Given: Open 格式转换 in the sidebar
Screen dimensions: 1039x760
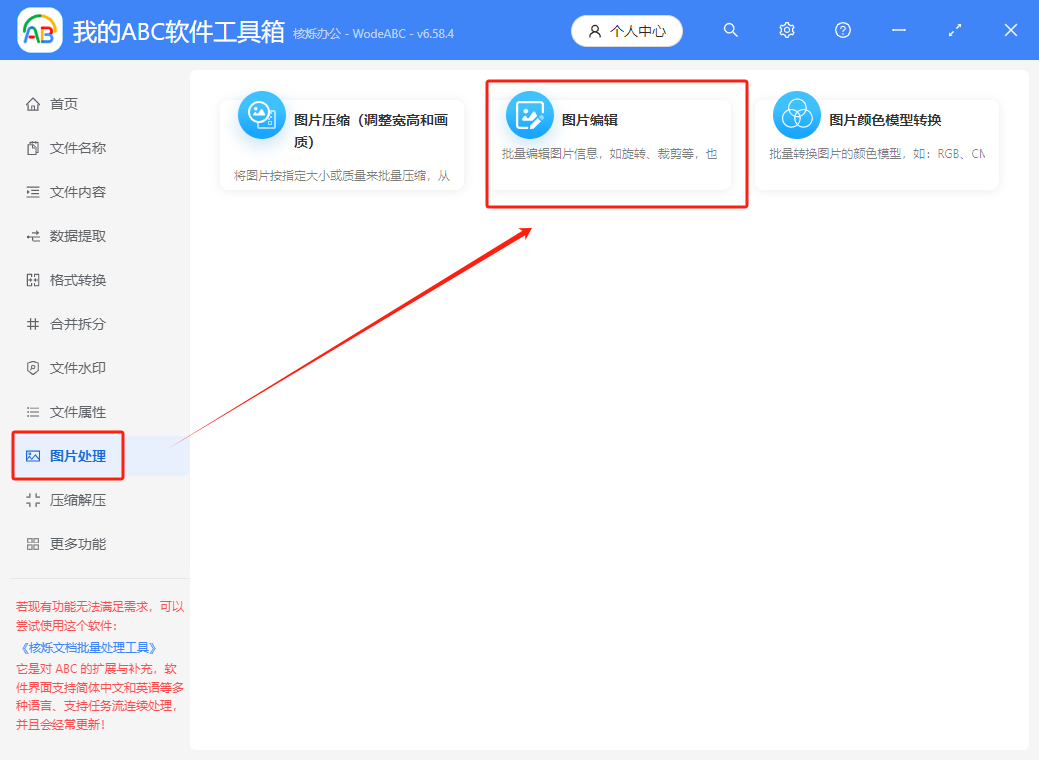Looking at the screenshot, I should tap(70, 279).
